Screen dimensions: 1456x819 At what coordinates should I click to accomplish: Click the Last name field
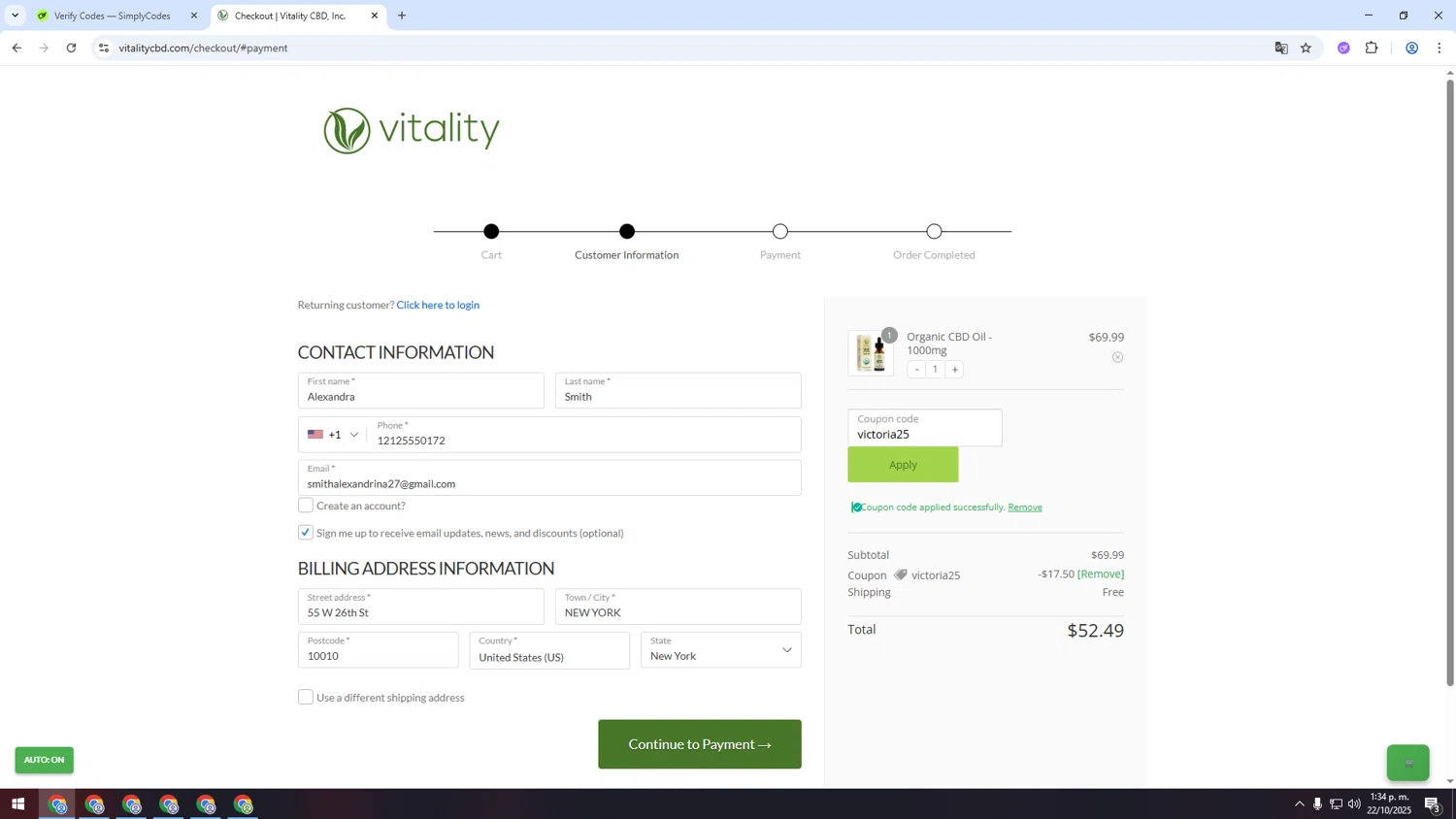point(678,390)
